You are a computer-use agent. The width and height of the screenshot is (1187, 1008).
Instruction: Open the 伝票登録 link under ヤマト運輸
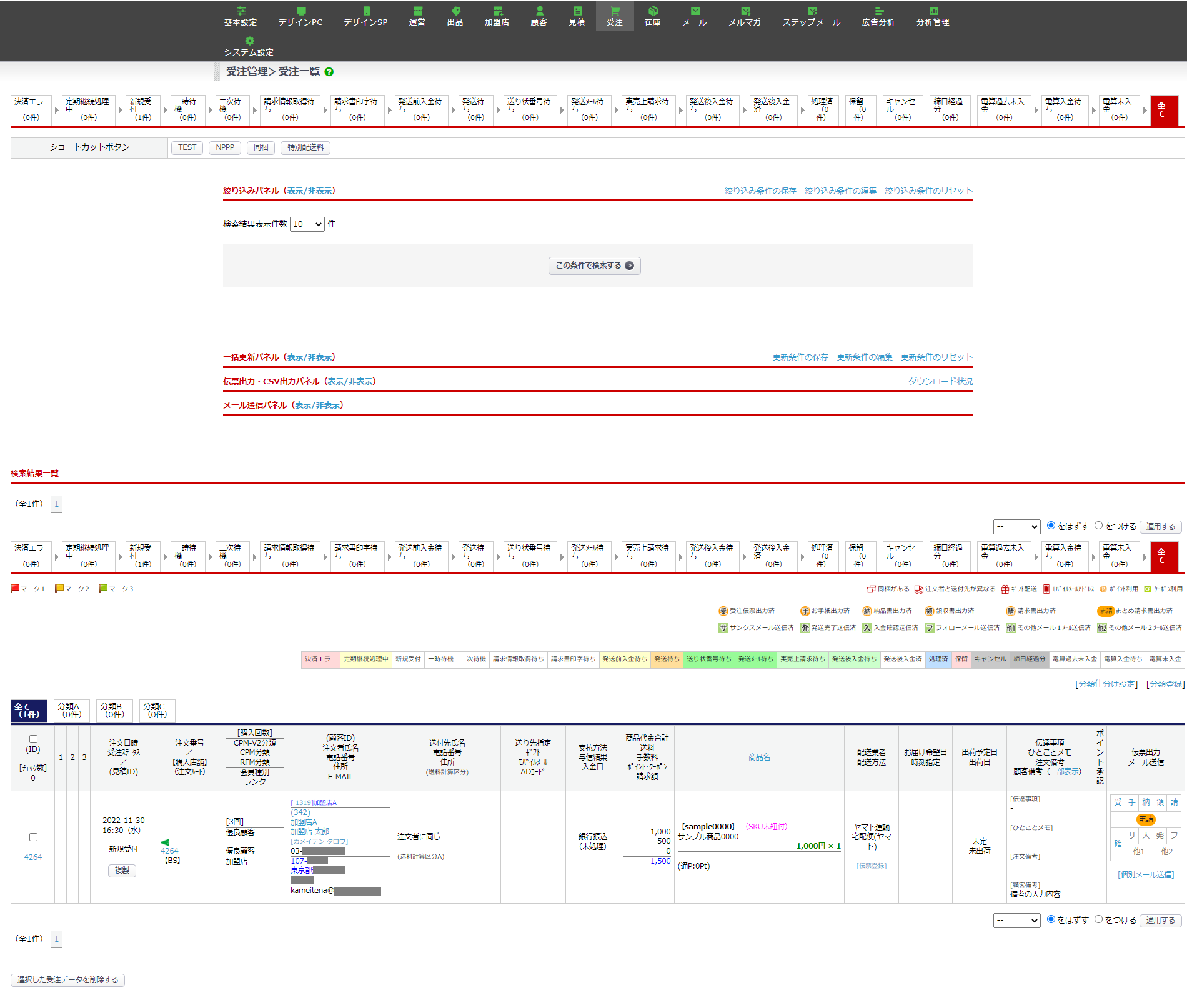[x=872, y=866]
